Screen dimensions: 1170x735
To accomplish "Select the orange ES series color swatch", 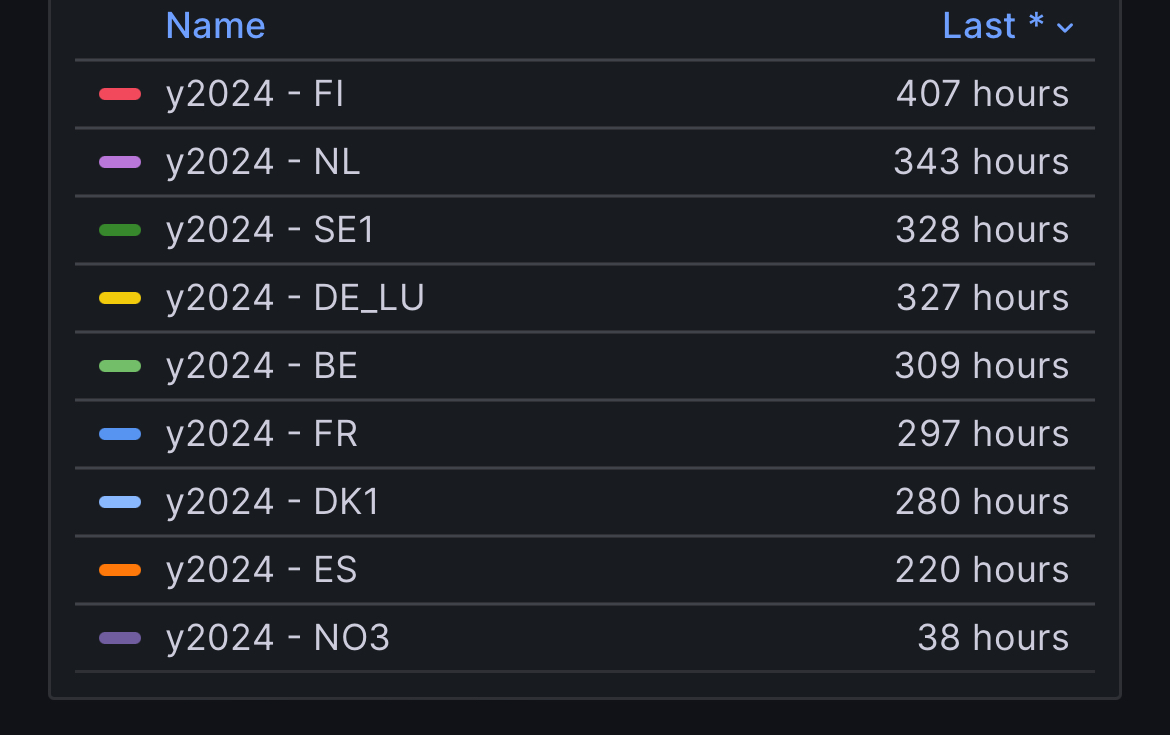I will (x=120, y=570).
